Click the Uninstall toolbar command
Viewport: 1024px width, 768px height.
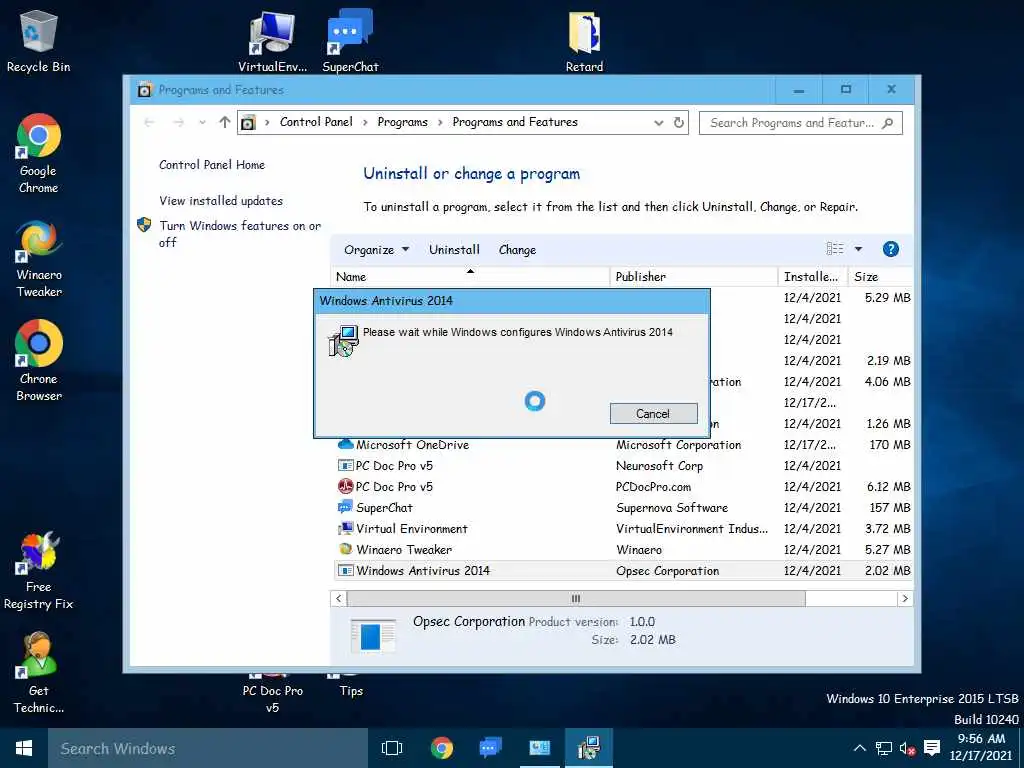[454, 249]
